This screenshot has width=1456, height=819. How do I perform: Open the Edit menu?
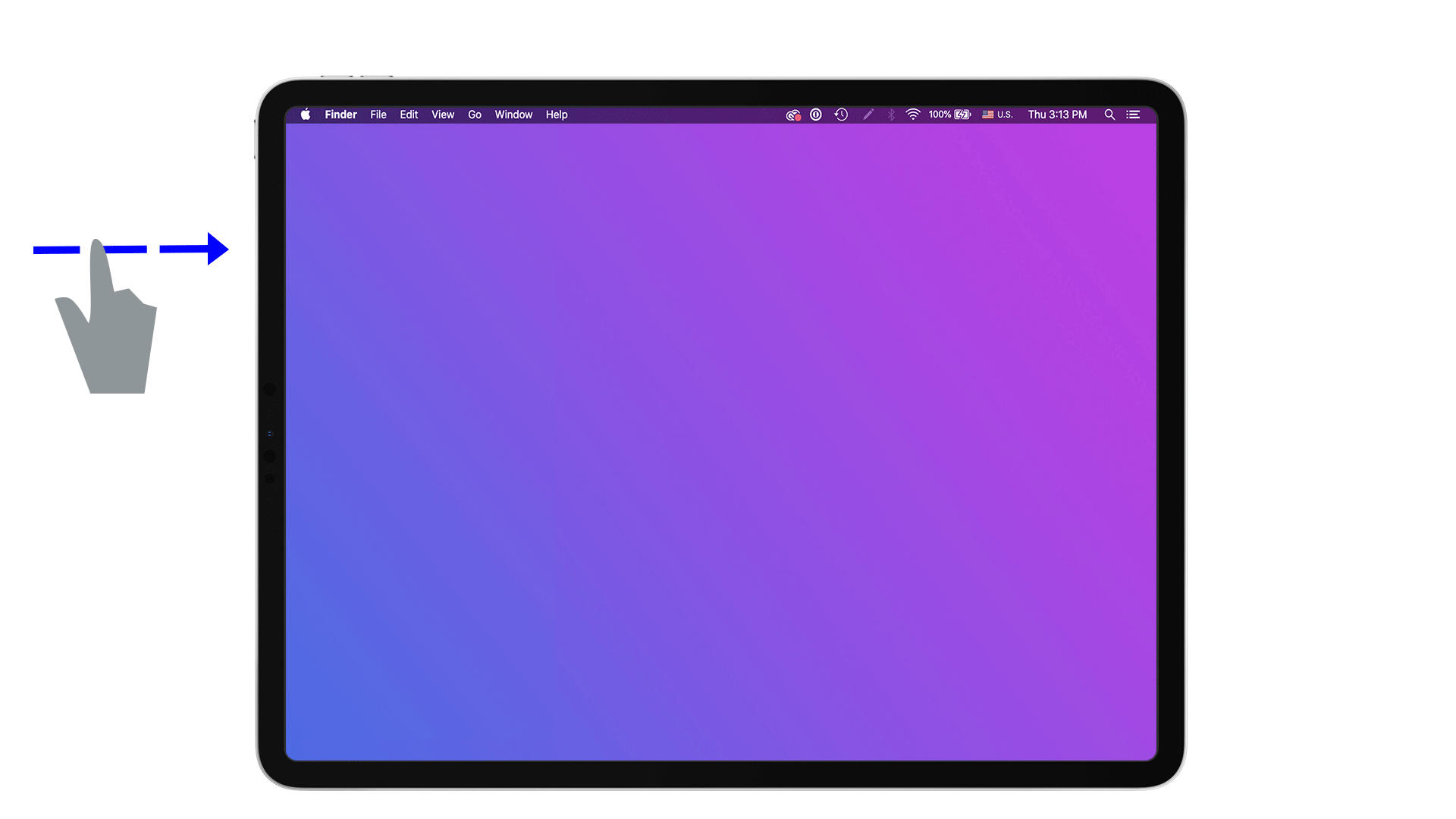[x=408, y=115]
